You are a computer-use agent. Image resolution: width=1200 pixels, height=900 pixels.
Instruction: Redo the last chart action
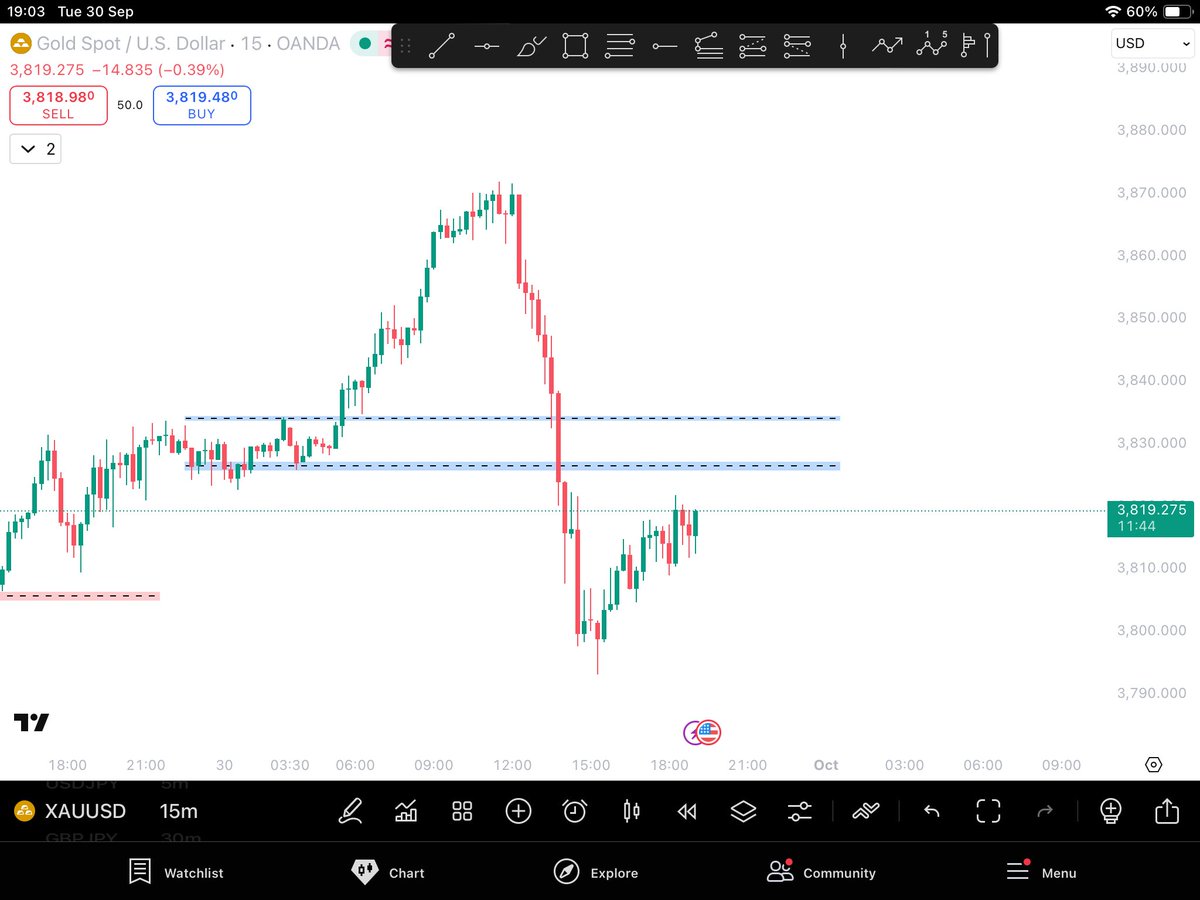click(x=1045, y=811)
